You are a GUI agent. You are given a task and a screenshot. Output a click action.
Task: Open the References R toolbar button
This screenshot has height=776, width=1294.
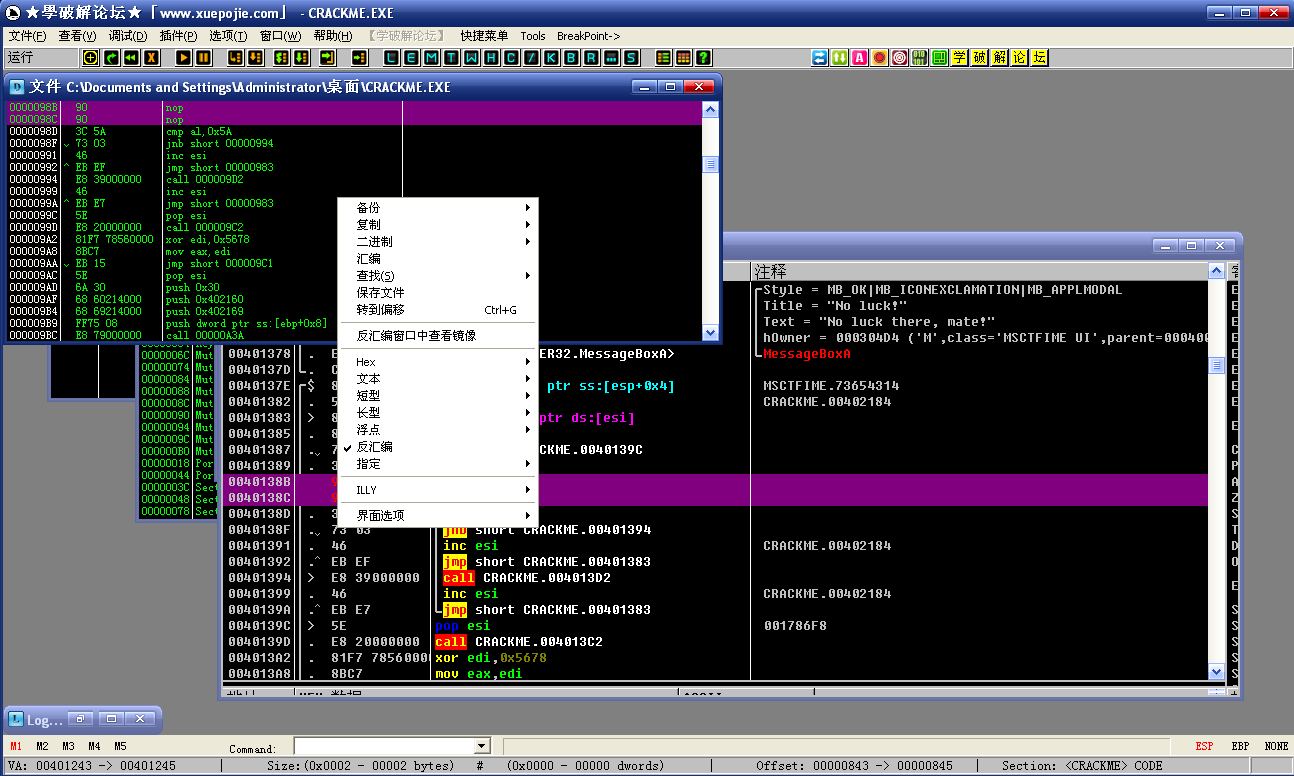pos(591,58)
